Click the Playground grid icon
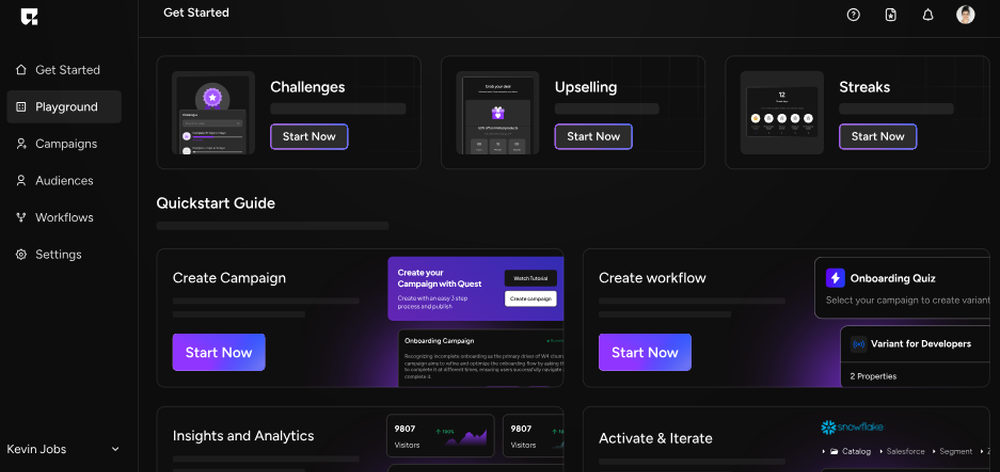Screen dimensions: 1000x472 pos(21,107)
